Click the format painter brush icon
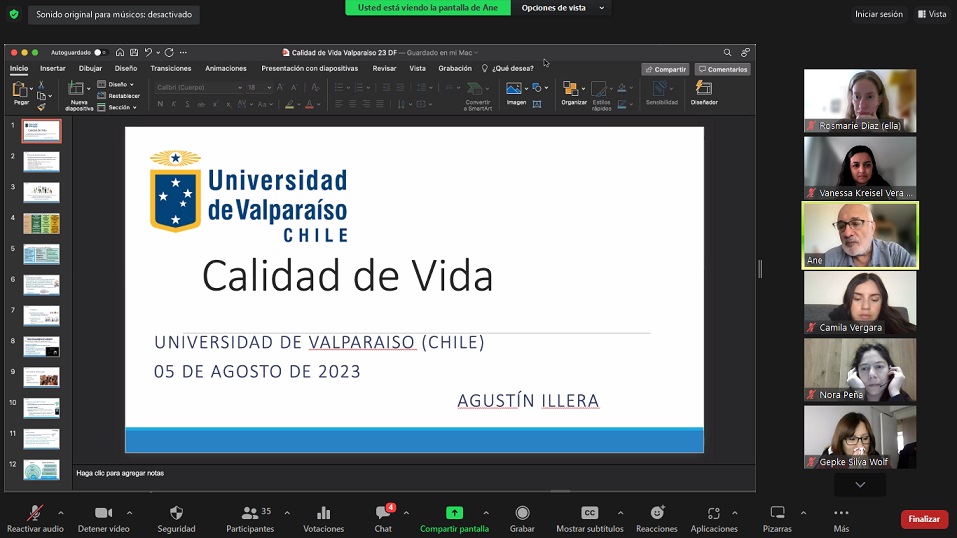Image resolution: width=957 pixels, height=538 pixels. 41,107
